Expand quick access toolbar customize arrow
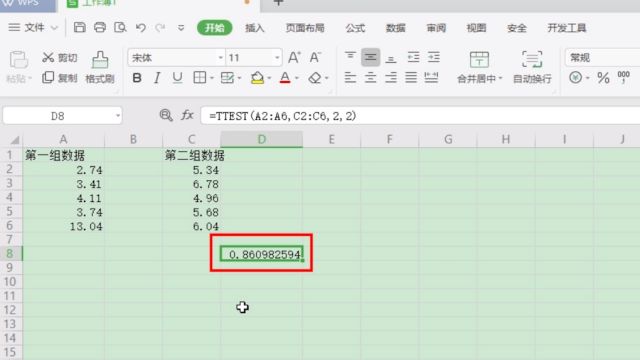 (181, 28)
